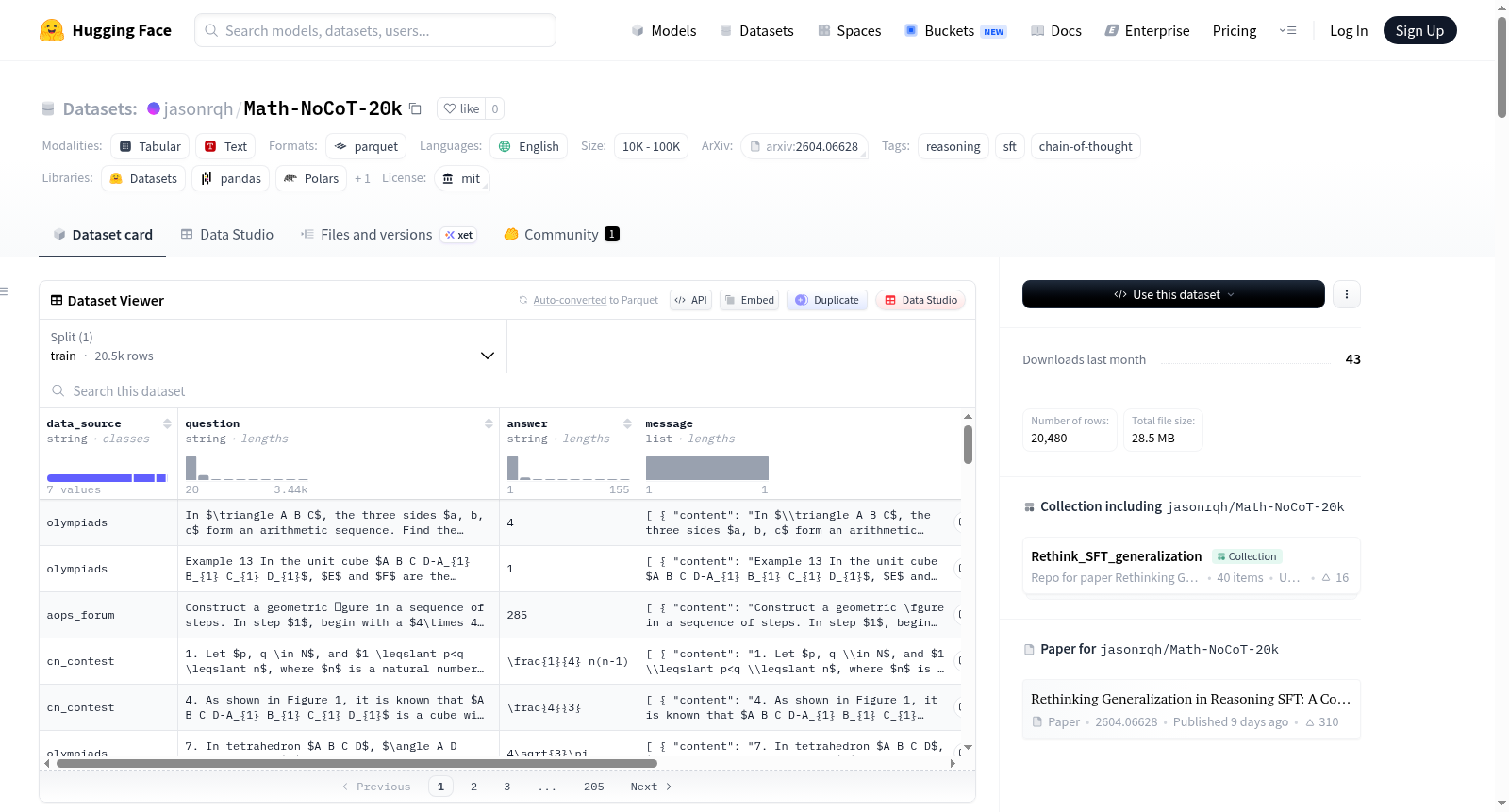
Task: Select the Tabular modality tag
Action: click(150, 146)
